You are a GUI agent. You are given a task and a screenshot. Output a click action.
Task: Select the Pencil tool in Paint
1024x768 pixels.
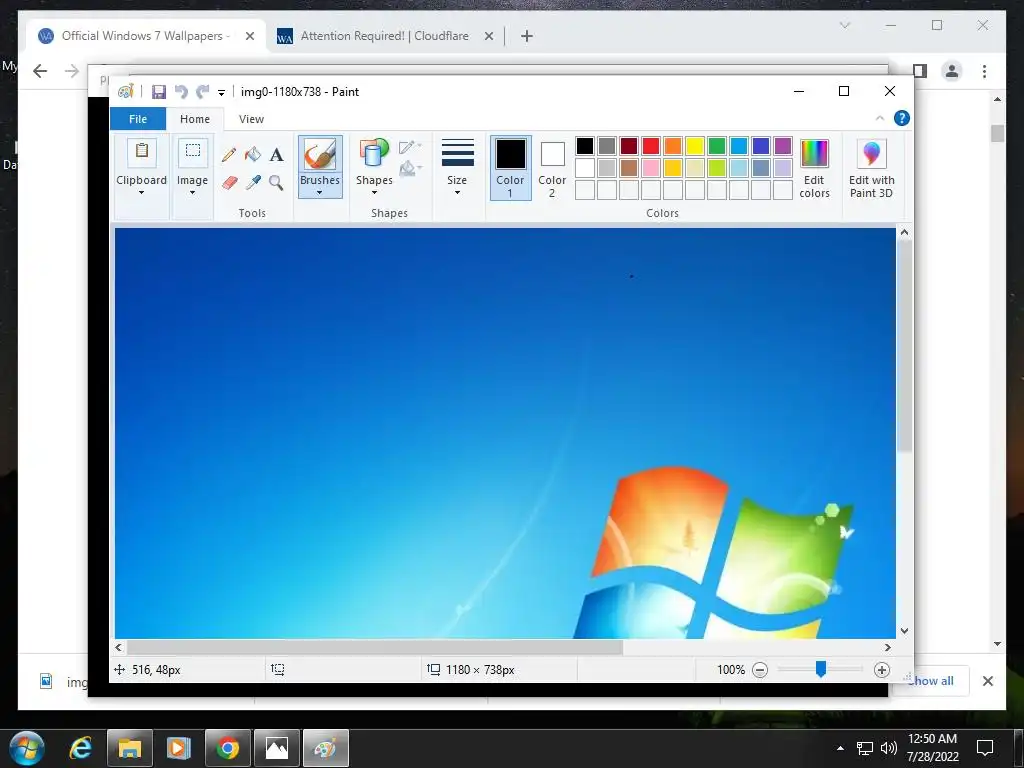click(x=229, y=155)
